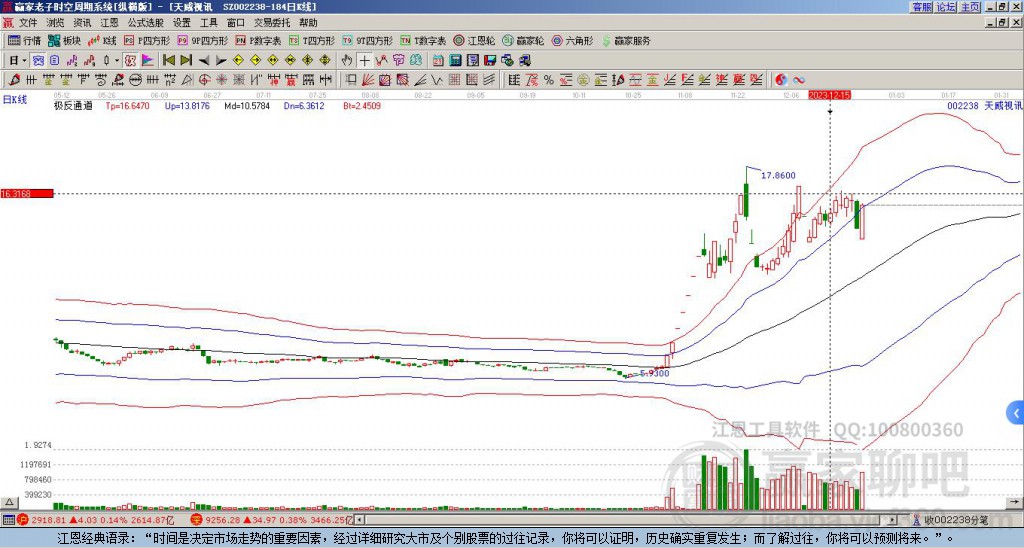
Task: Click the yin-yang taiji icon
Action: tap(782, 80)
